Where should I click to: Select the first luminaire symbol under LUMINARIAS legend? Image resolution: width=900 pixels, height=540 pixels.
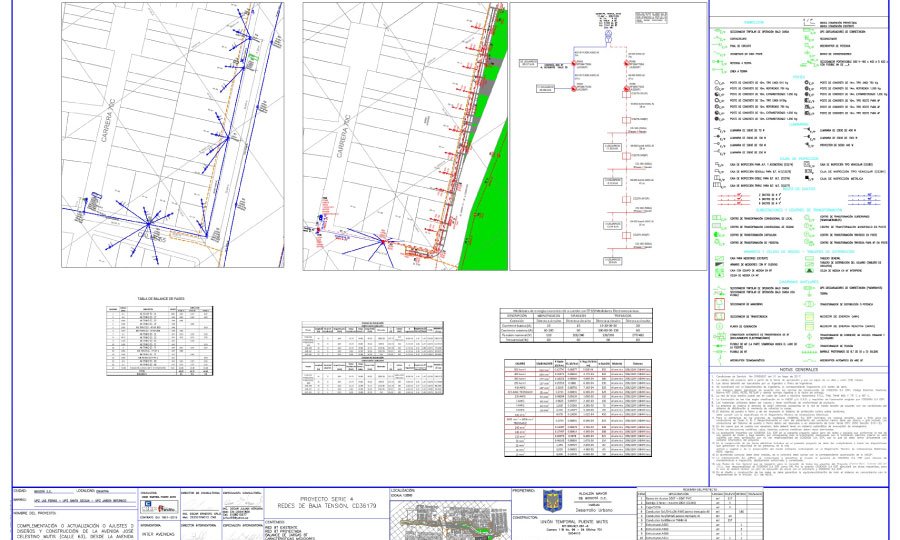point(719,131)
